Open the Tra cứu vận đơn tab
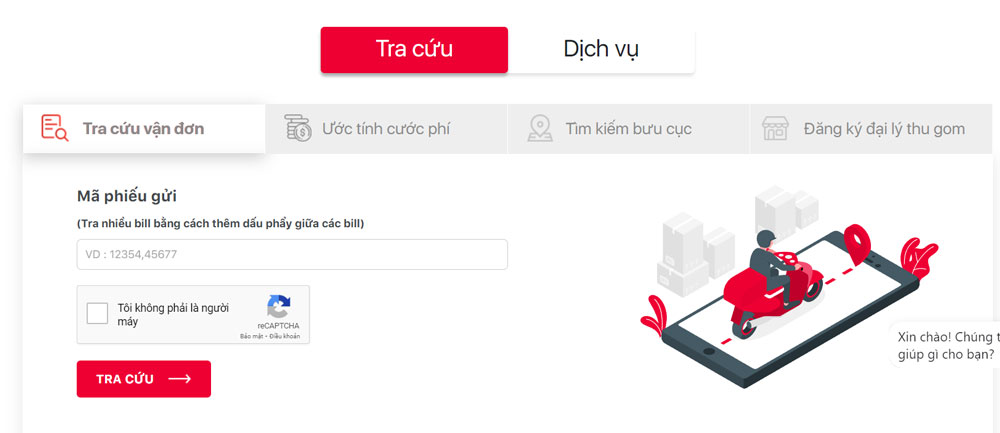 tap(144, 129)
